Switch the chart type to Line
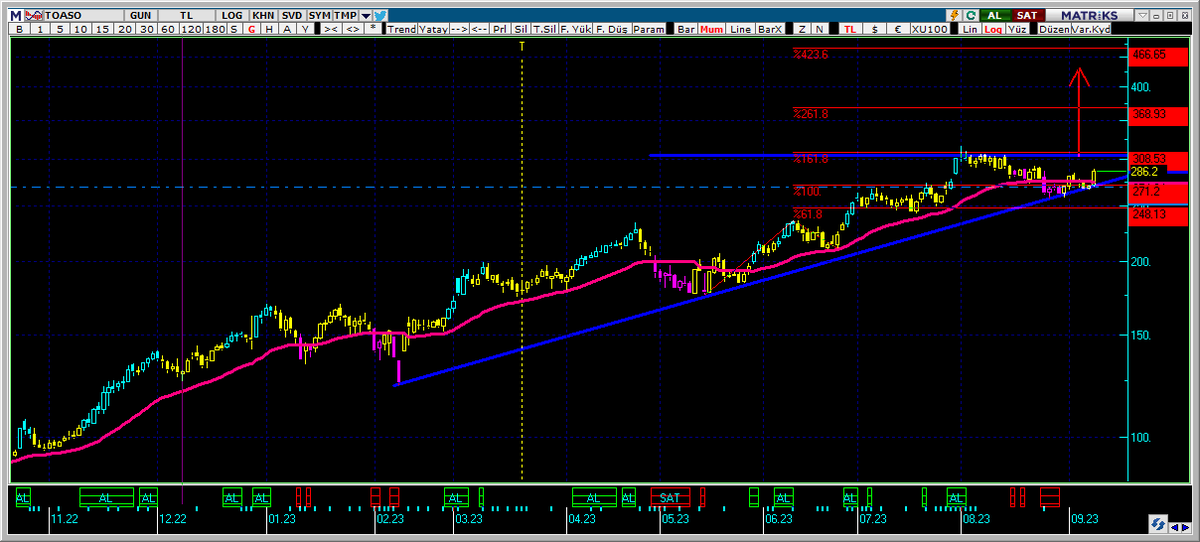 [740, 29]
